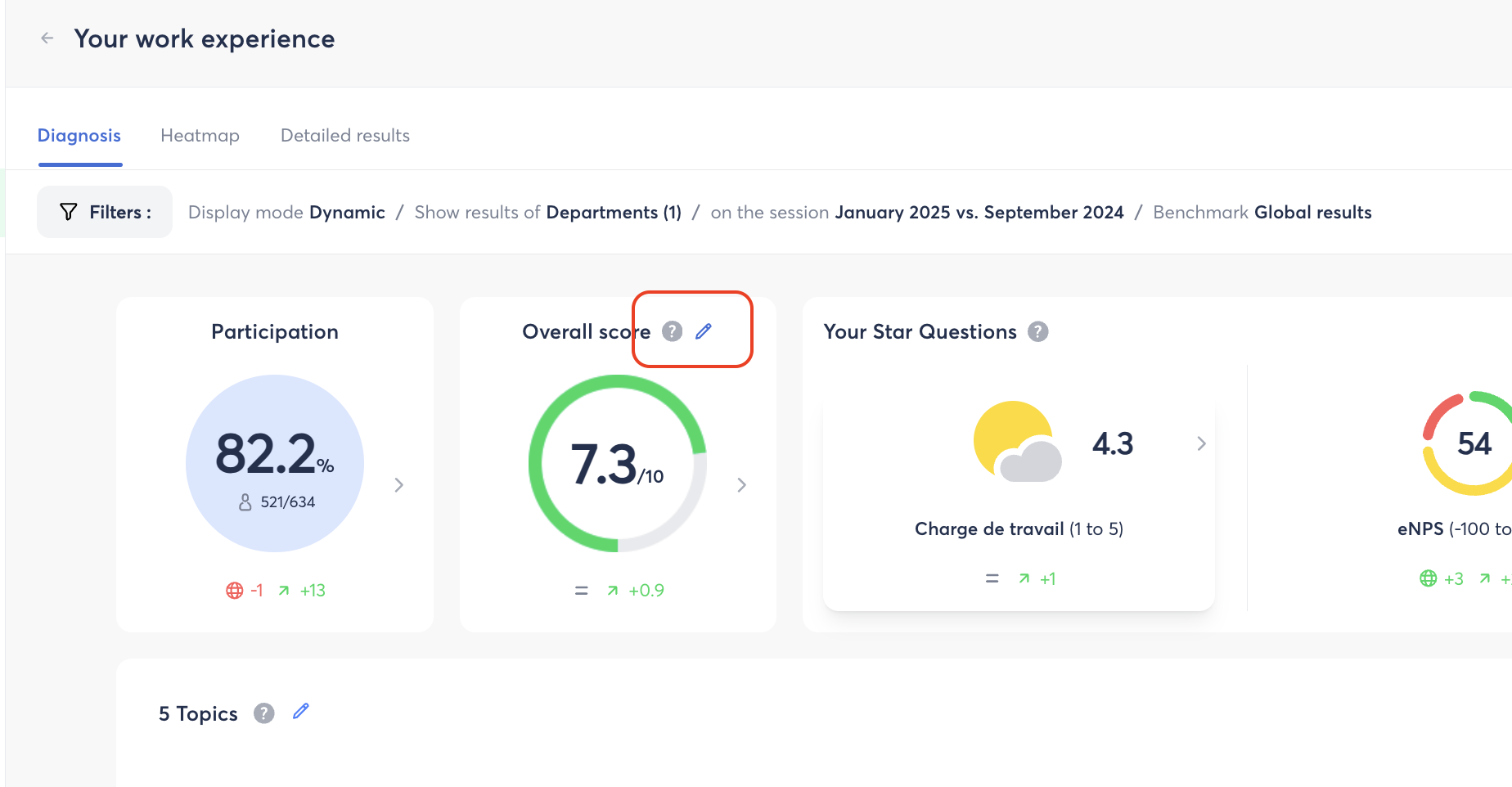Open the Detailed results tab
Screen dimensions: 1512x787
point(345,136)
